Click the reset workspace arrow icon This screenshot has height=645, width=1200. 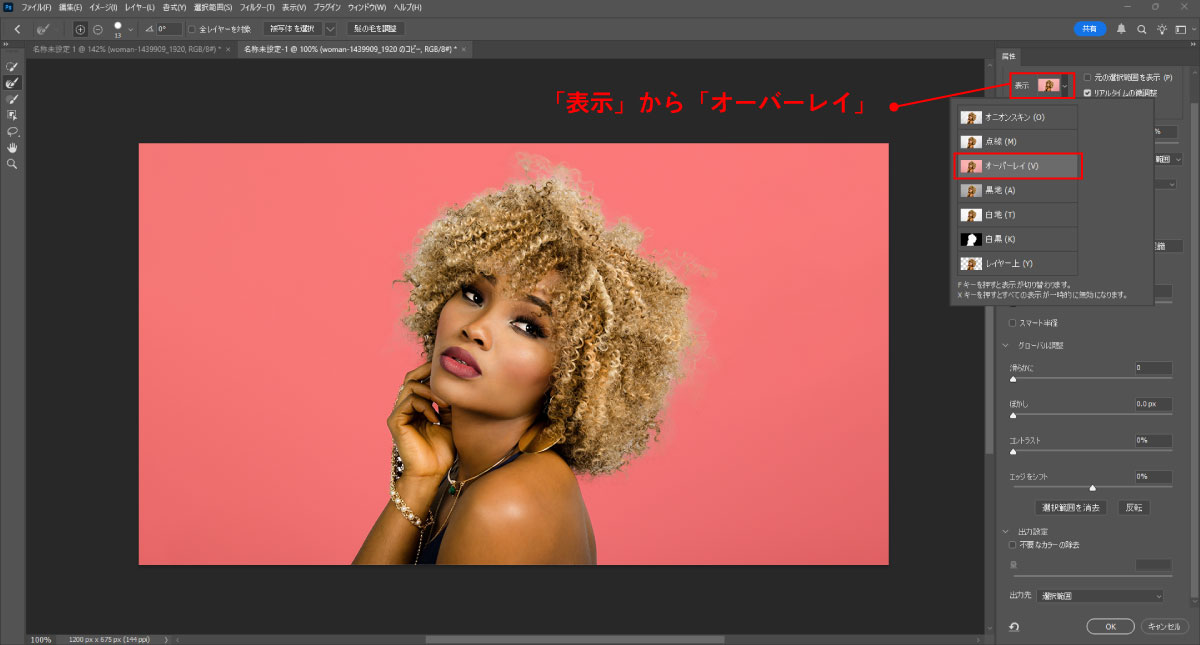point(1014,626)
